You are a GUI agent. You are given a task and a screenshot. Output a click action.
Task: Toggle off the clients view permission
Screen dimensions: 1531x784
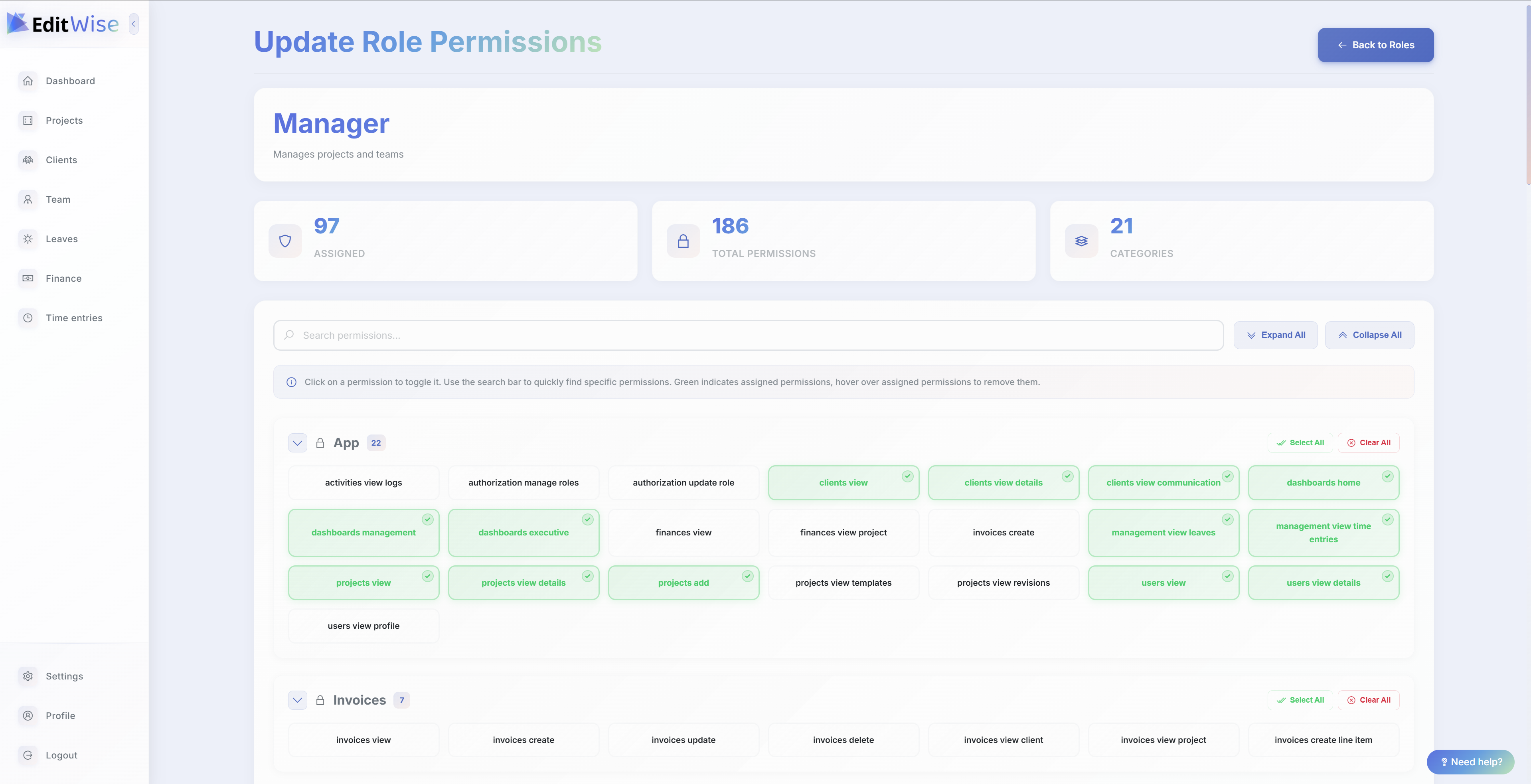click(843, 483)
